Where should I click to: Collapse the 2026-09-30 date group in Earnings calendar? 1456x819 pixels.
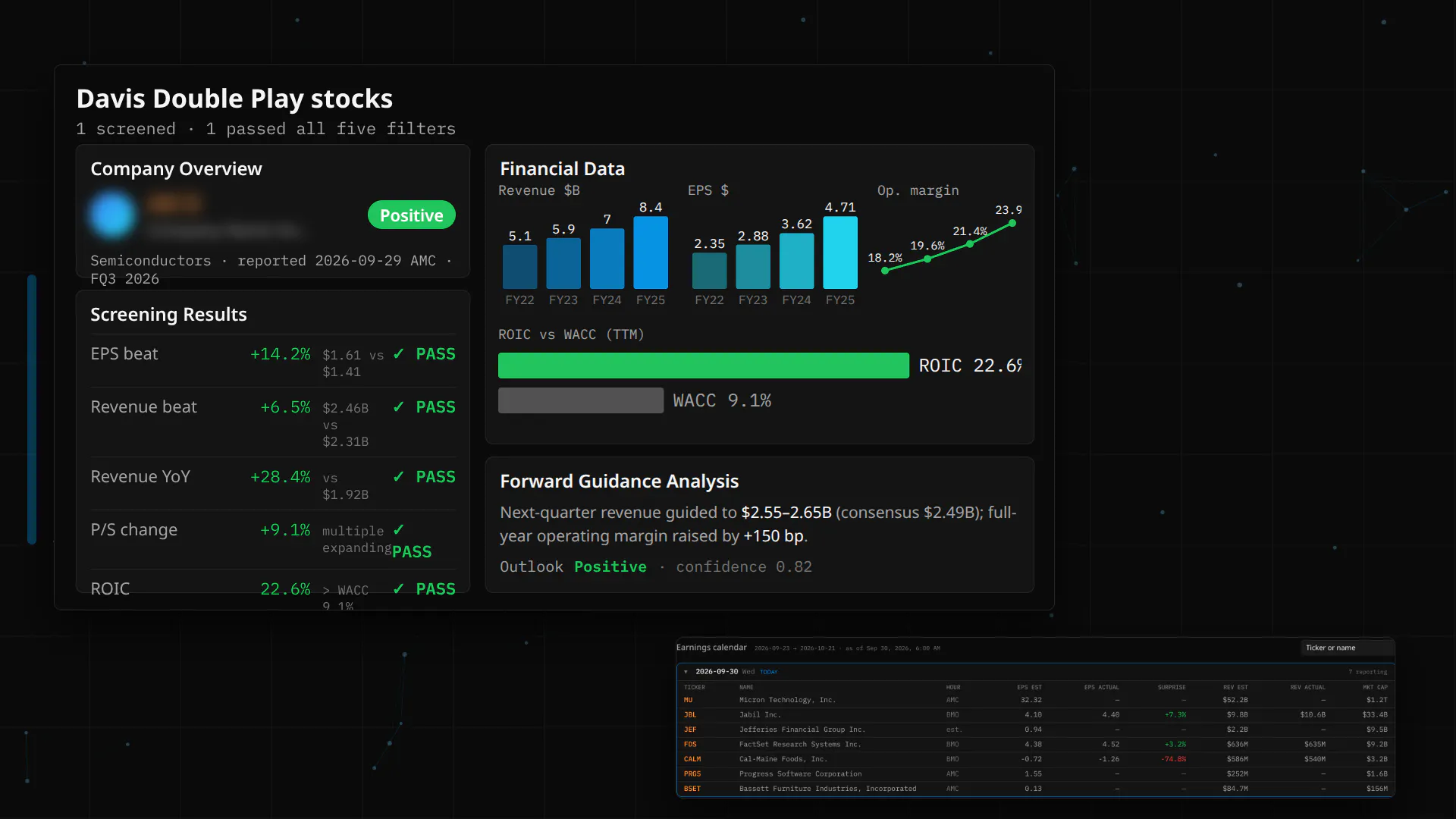tap(686, 672)
